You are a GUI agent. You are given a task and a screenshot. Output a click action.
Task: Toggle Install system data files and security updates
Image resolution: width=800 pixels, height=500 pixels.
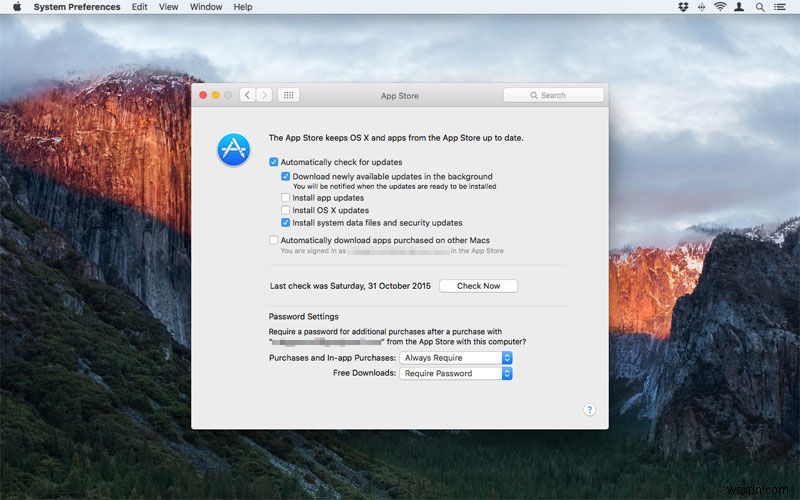pyautogui.click(x=286, y=222)
